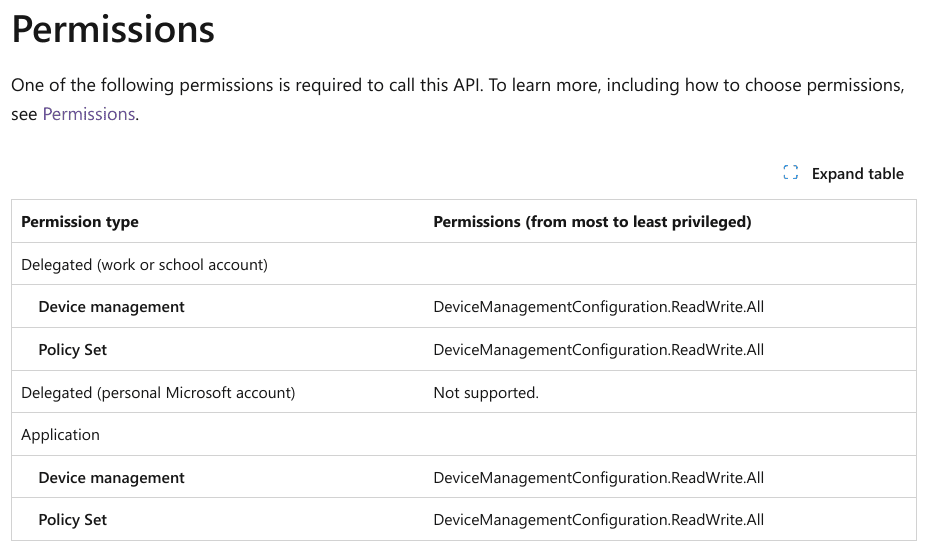This screenshot has height=558, width=930.
Task: Open the Permissions hyperlink in the intro
Action: pos(88,114)
